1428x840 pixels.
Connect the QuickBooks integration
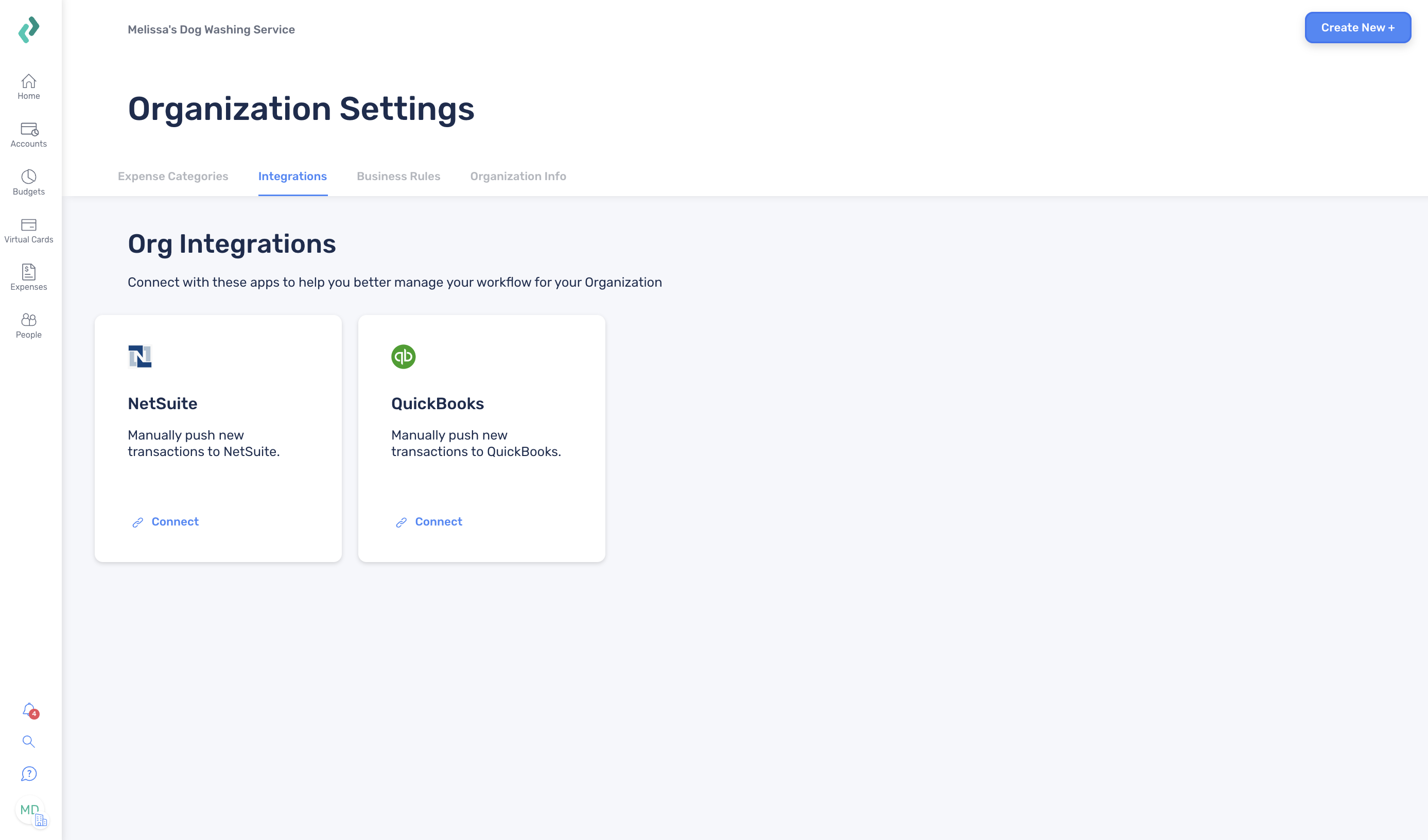click(439, 522)
